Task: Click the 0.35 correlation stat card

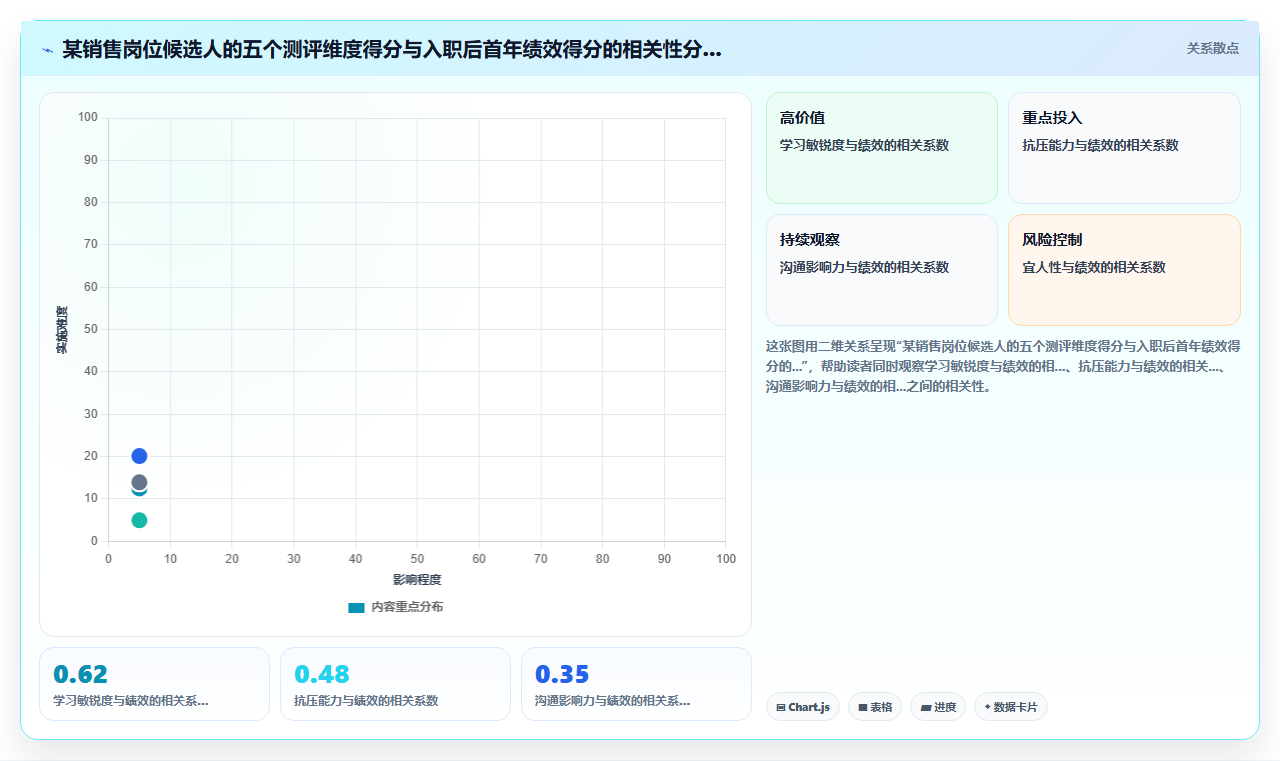Action: (636, 684)
